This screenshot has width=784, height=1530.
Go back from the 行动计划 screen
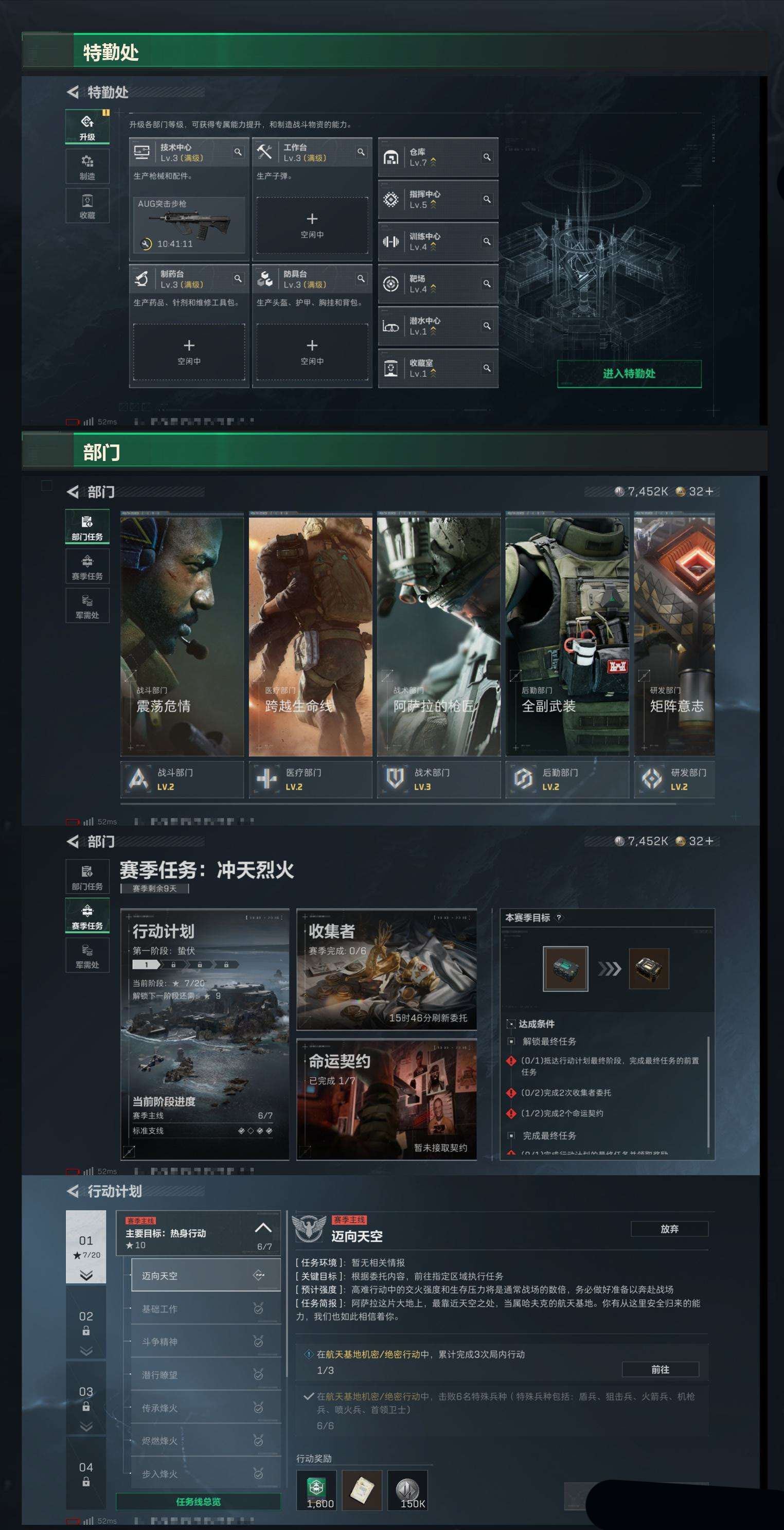[73, 1191]
